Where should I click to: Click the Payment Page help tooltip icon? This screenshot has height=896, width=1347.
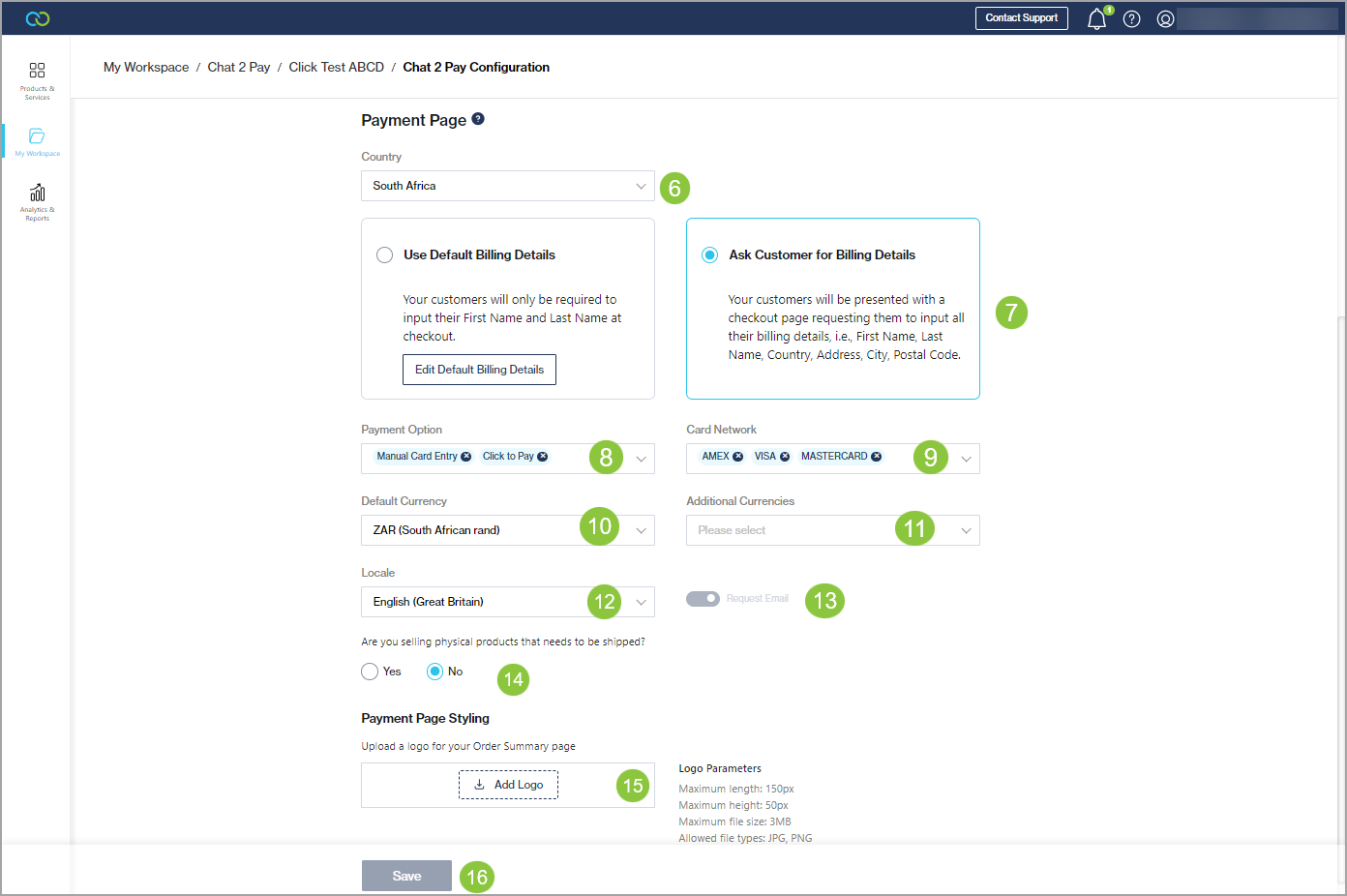pos(478,119)
